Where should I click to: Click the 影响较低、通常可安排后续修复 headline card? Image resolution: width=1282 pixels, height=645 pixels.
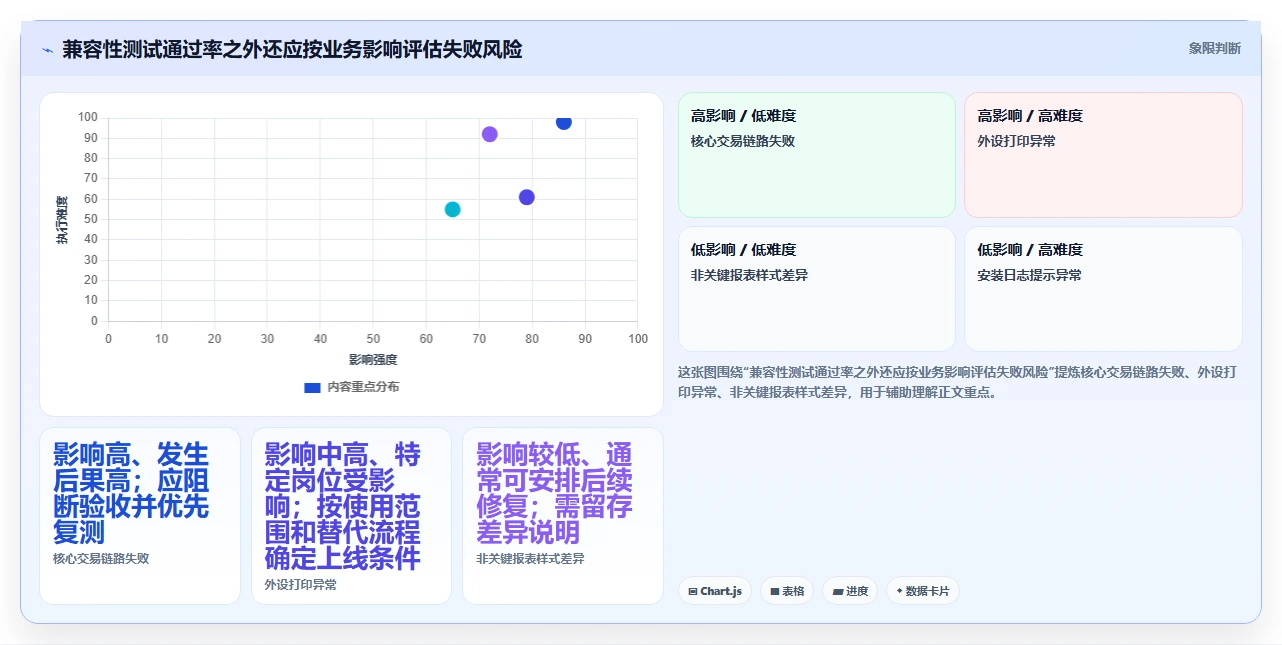(563, 516)
